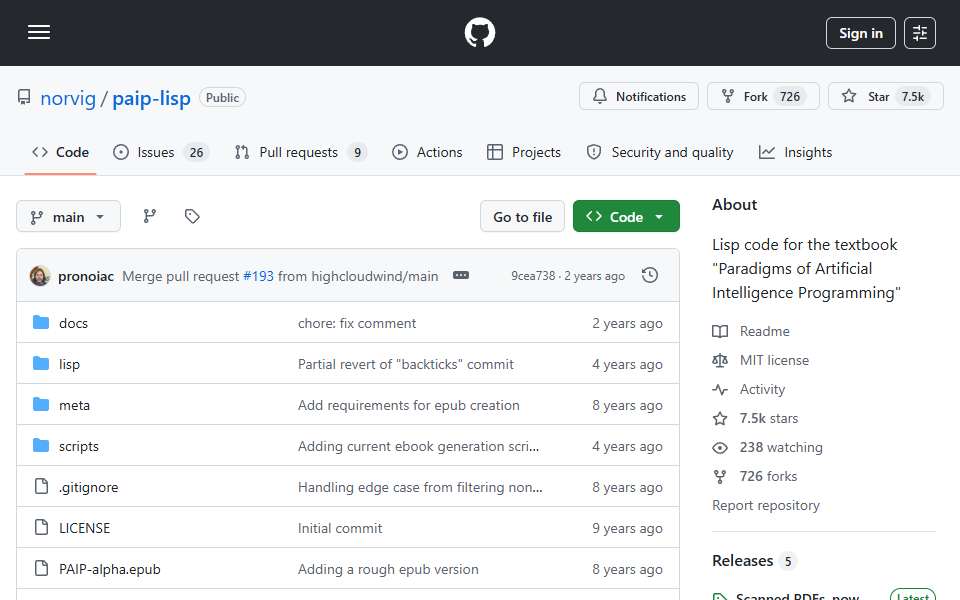960x600 pixels.
Task: Switch to the Code tab
Action: (61, 152)
